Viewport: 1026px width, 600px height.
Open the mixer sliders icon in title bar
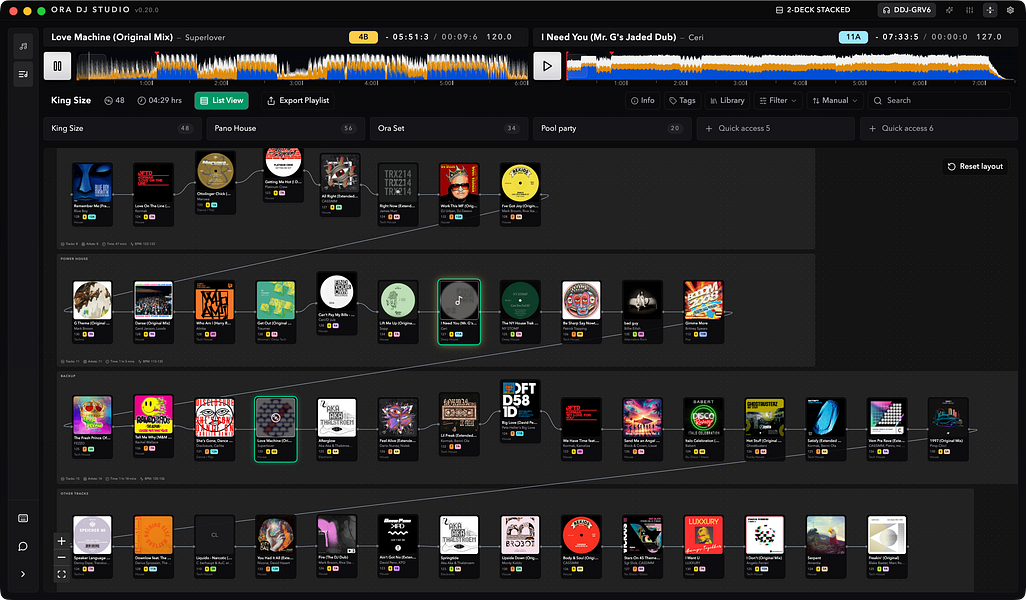click(x=969, y=10)
